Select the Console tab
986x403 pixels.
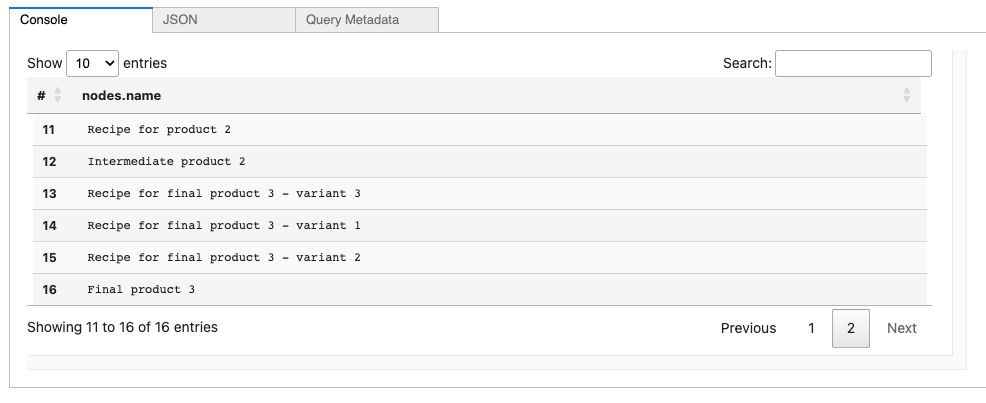tap(81, 19)
